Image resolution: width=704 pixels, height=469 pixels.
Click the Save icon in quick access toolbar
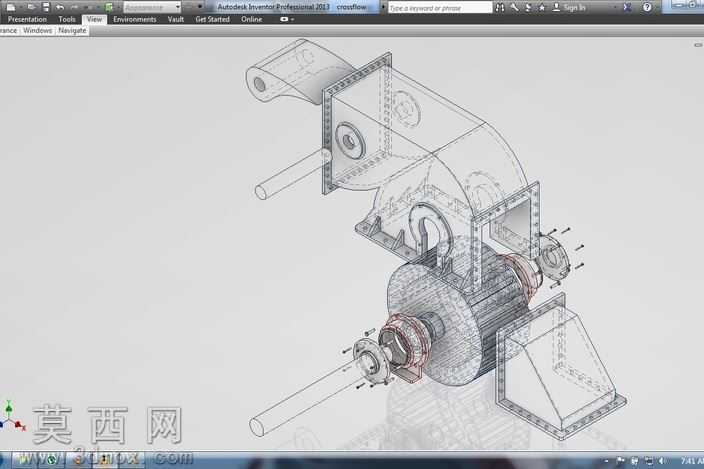point(46,7)
